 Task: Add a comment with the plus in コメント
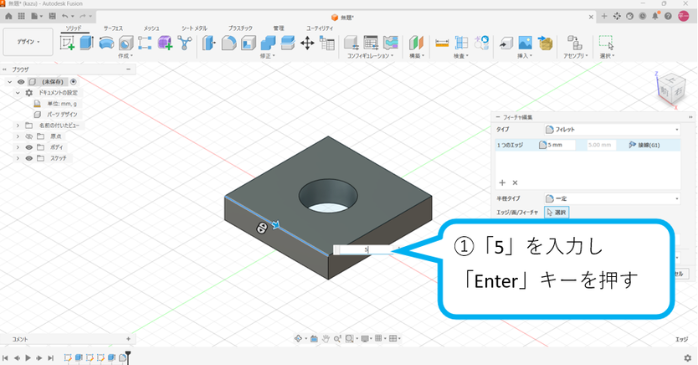coord(128,339)
